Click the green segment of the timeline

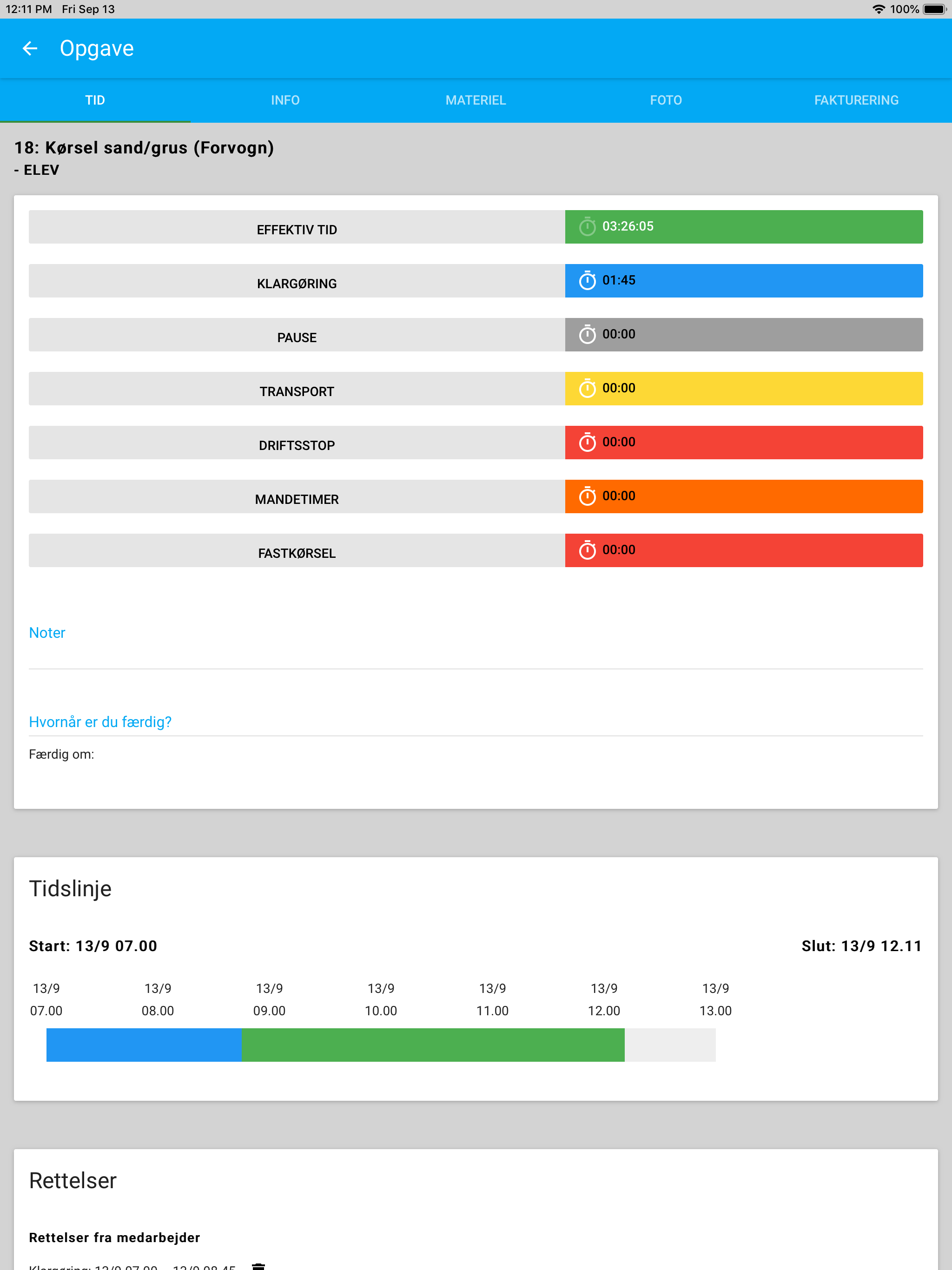click(x=433, y=1045)
